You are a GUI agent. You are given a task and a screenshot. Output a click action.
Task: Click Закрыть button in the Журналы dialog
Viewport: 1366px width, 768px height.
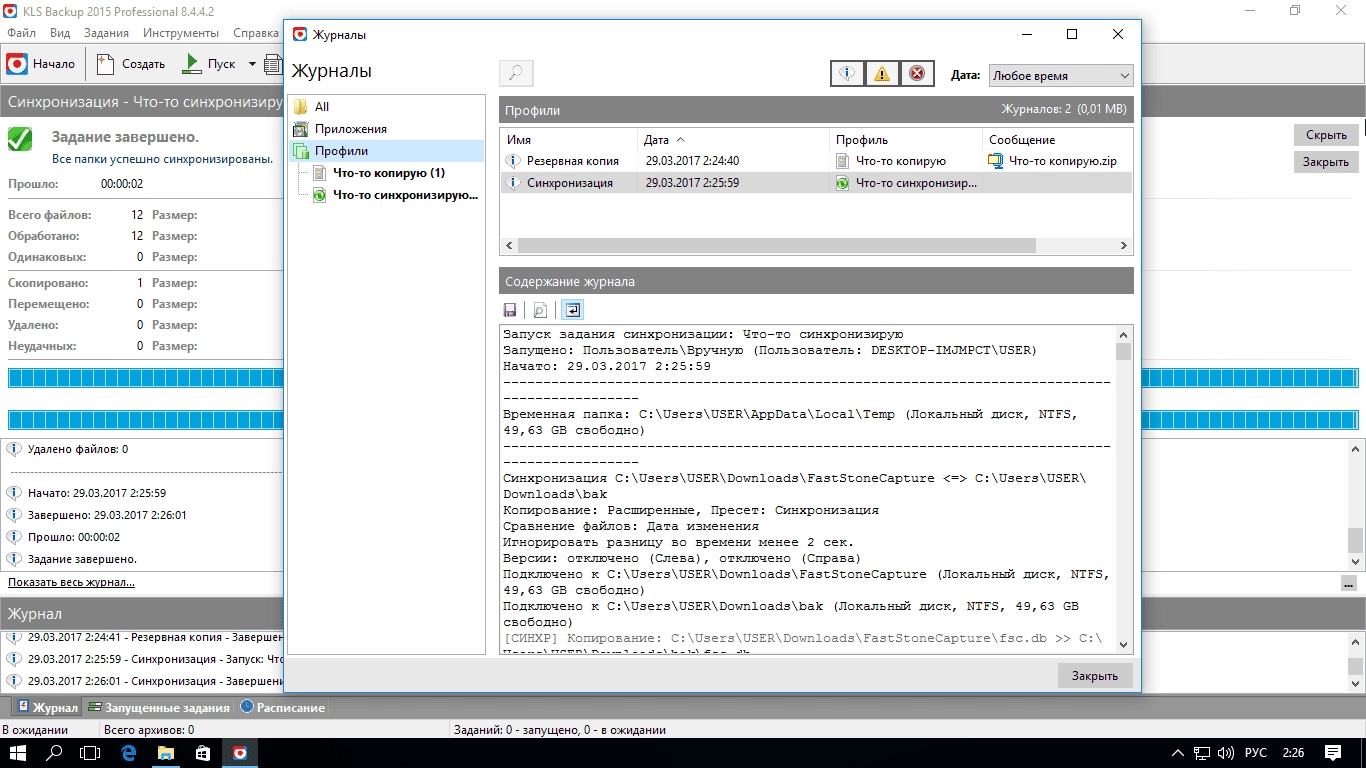point(1095,676)
